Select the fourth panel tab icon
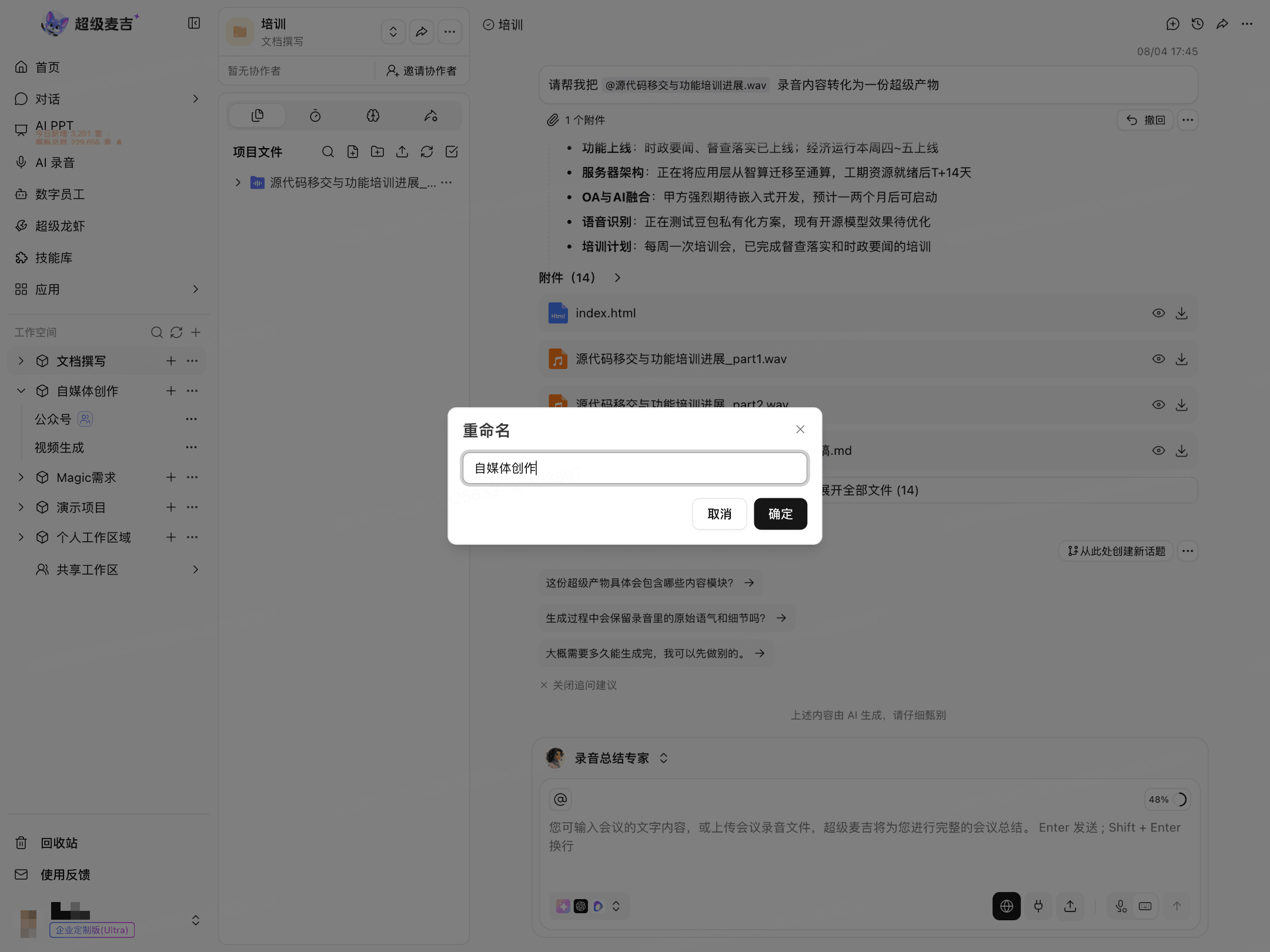This screenshot has width=1270, height=952. [431, 116]
